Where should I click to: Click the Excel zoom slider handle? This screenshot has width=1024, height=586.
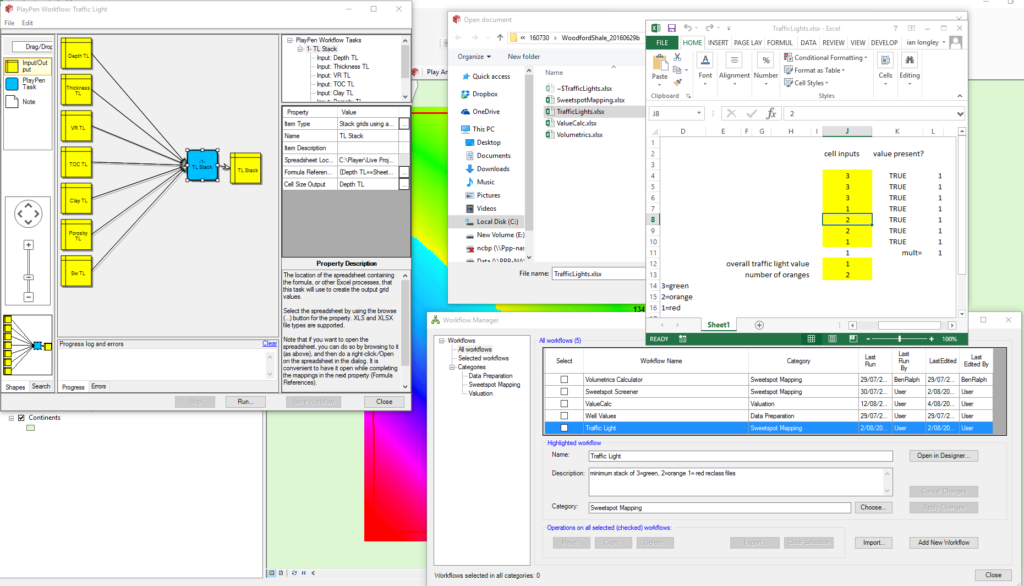(x=899, y=340)
